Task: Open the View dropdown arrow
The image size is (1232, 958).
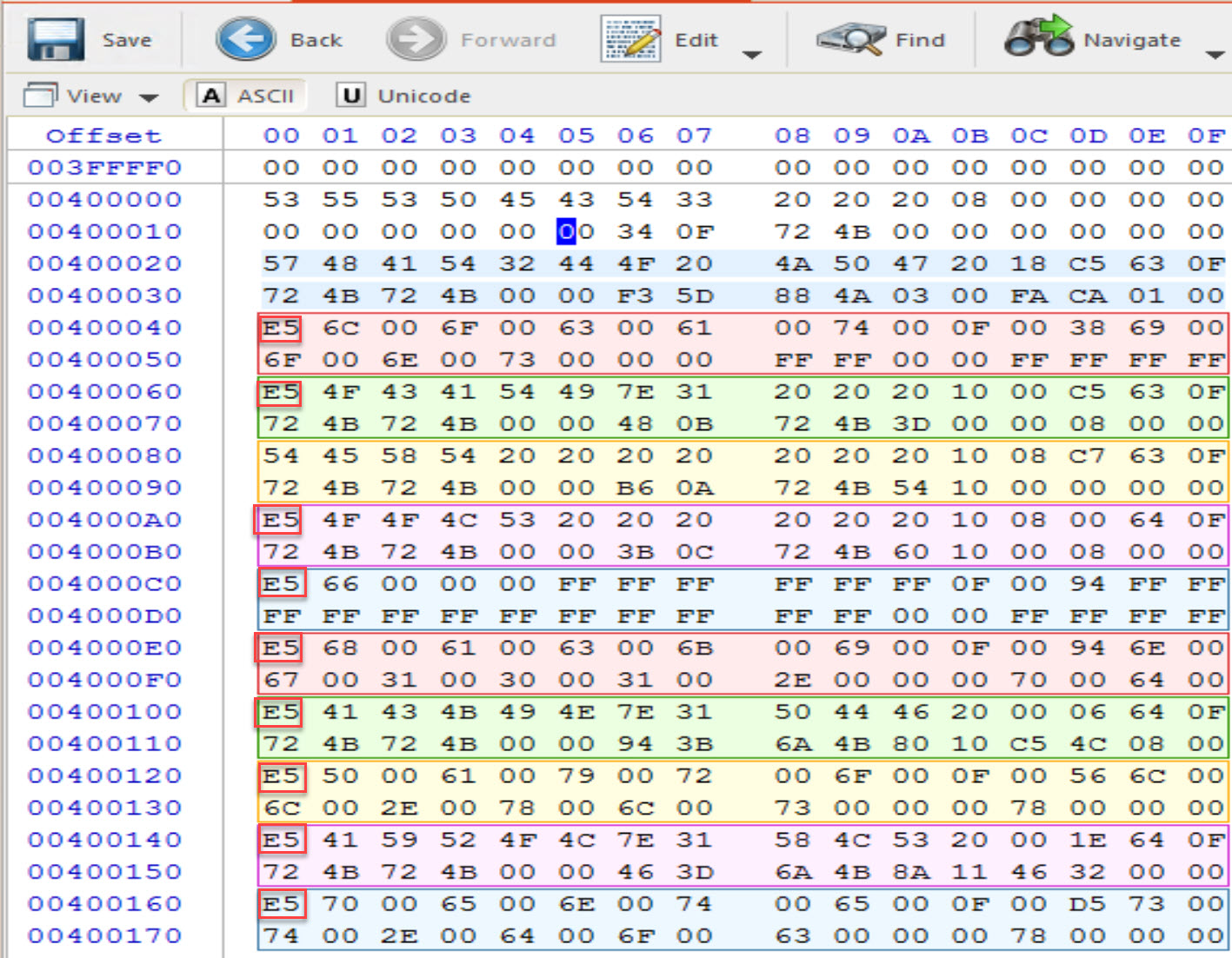Action: [x=149, y=97]
